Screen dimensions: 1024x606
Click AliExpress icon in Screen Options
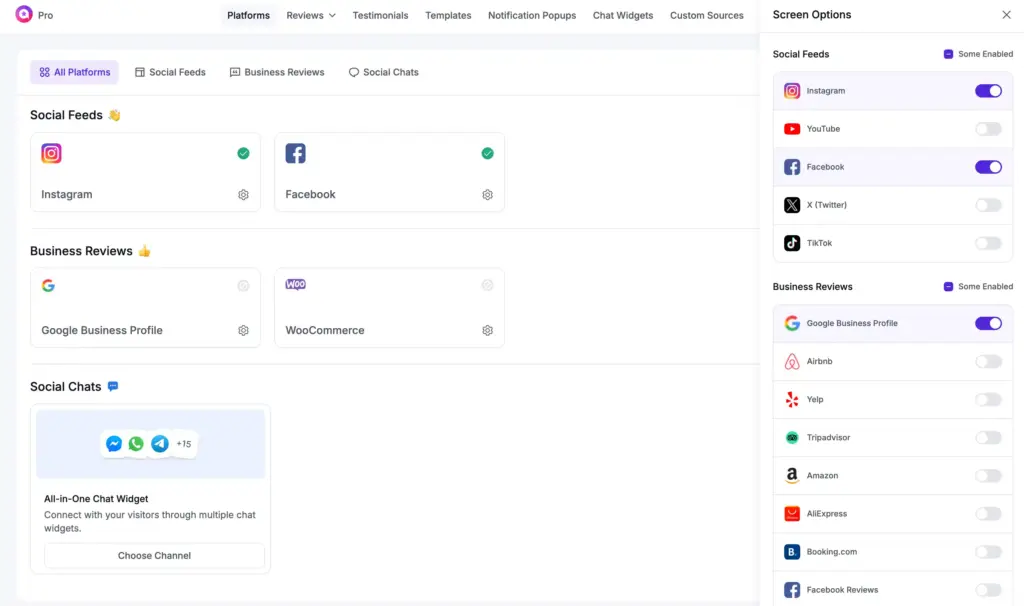(x=792, y=514)
